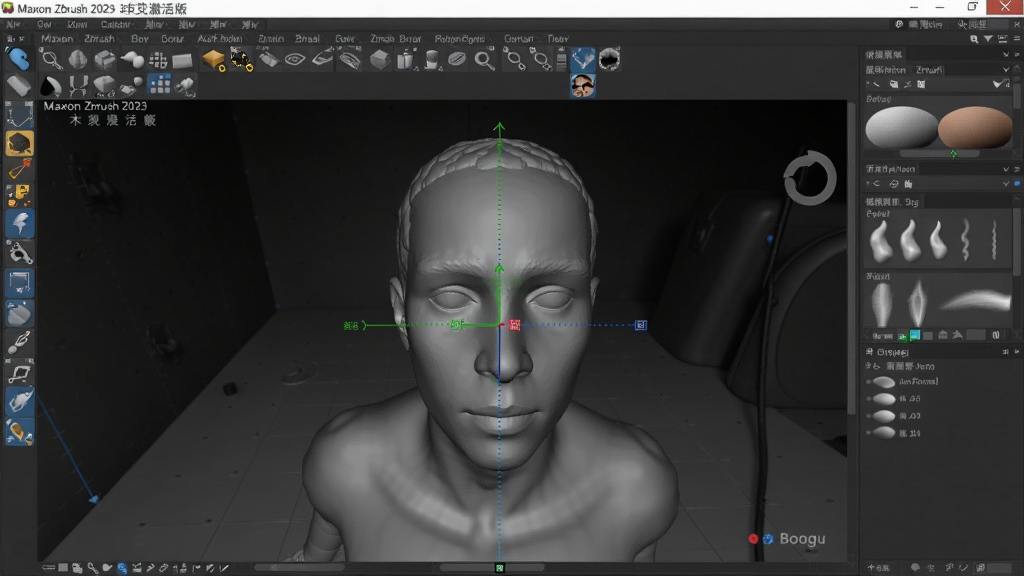Viewport: 1024px width, 576px height.
Task: Click the speech bubble icon at panel bottom
Action: (x=916, y=568)
